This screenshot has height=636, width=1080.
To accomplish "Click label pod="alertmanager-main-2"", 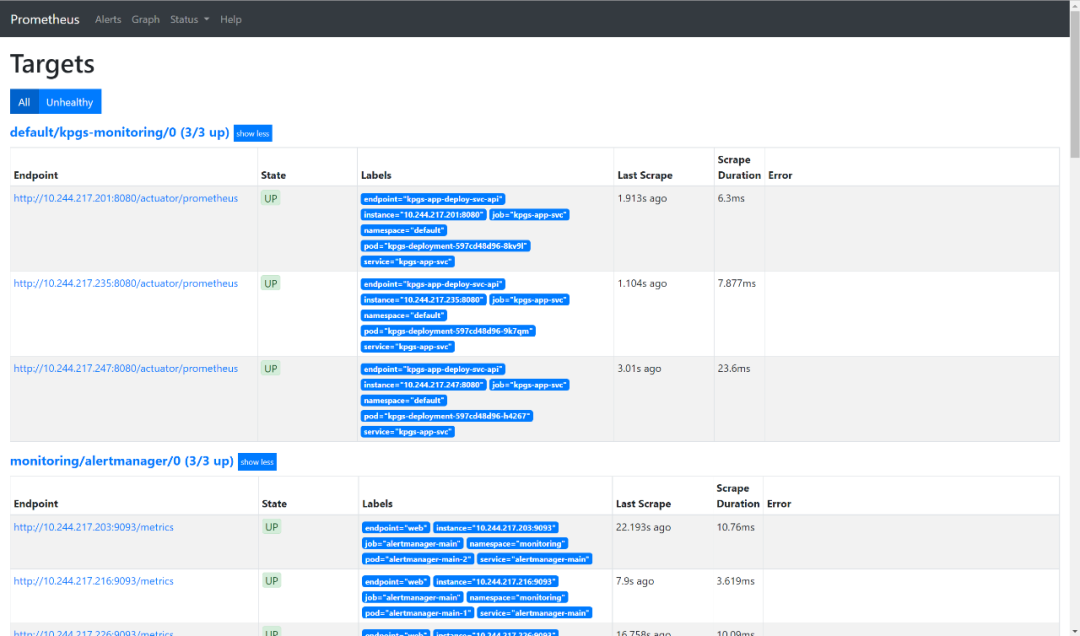I will [x=418, y=559].
